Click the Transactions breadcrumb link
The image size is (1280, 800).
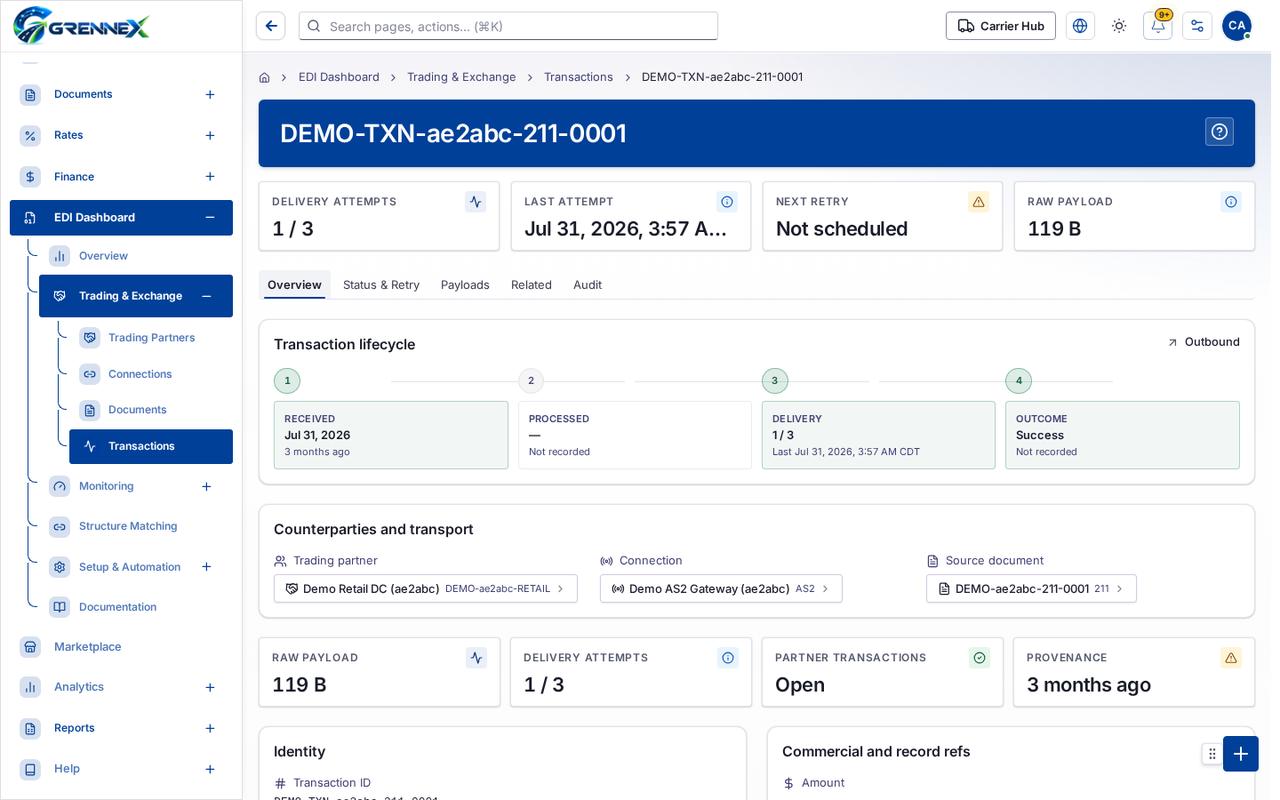pos(578,77)
